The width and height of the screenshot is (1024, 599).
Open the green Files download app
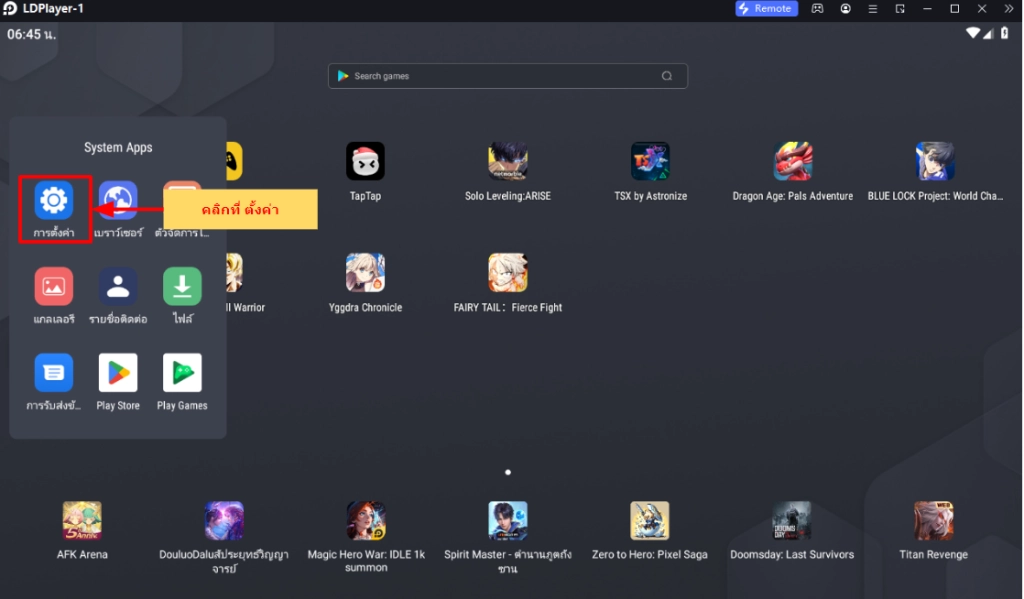click(x=182, y=287)
